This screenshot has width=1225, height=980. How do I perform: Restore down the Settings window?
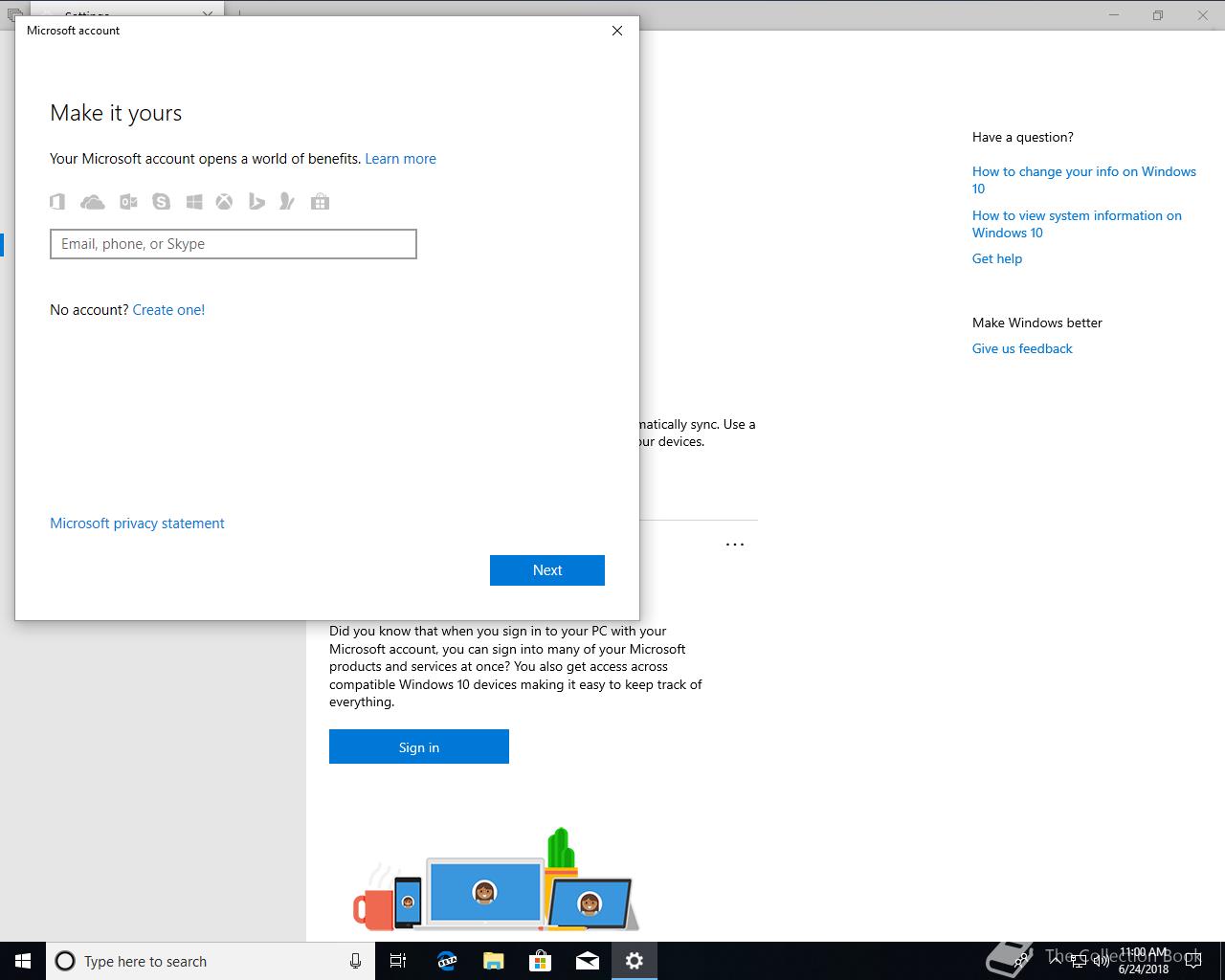click(x=1158, y=15)
